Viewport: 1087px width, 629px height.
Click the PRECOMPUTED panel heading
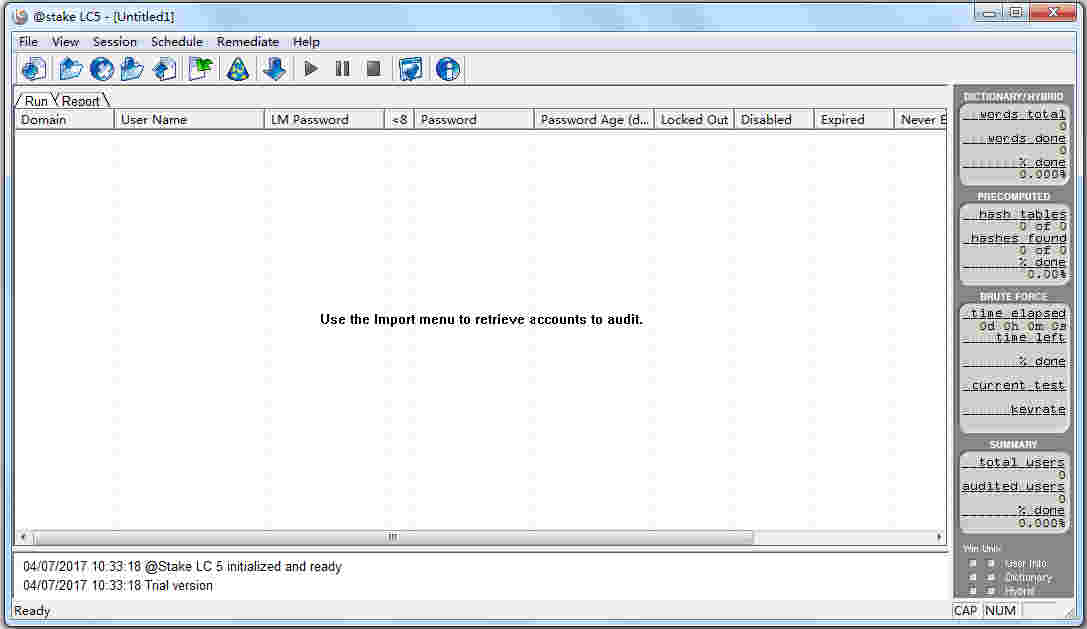[x=1014, y=196]
